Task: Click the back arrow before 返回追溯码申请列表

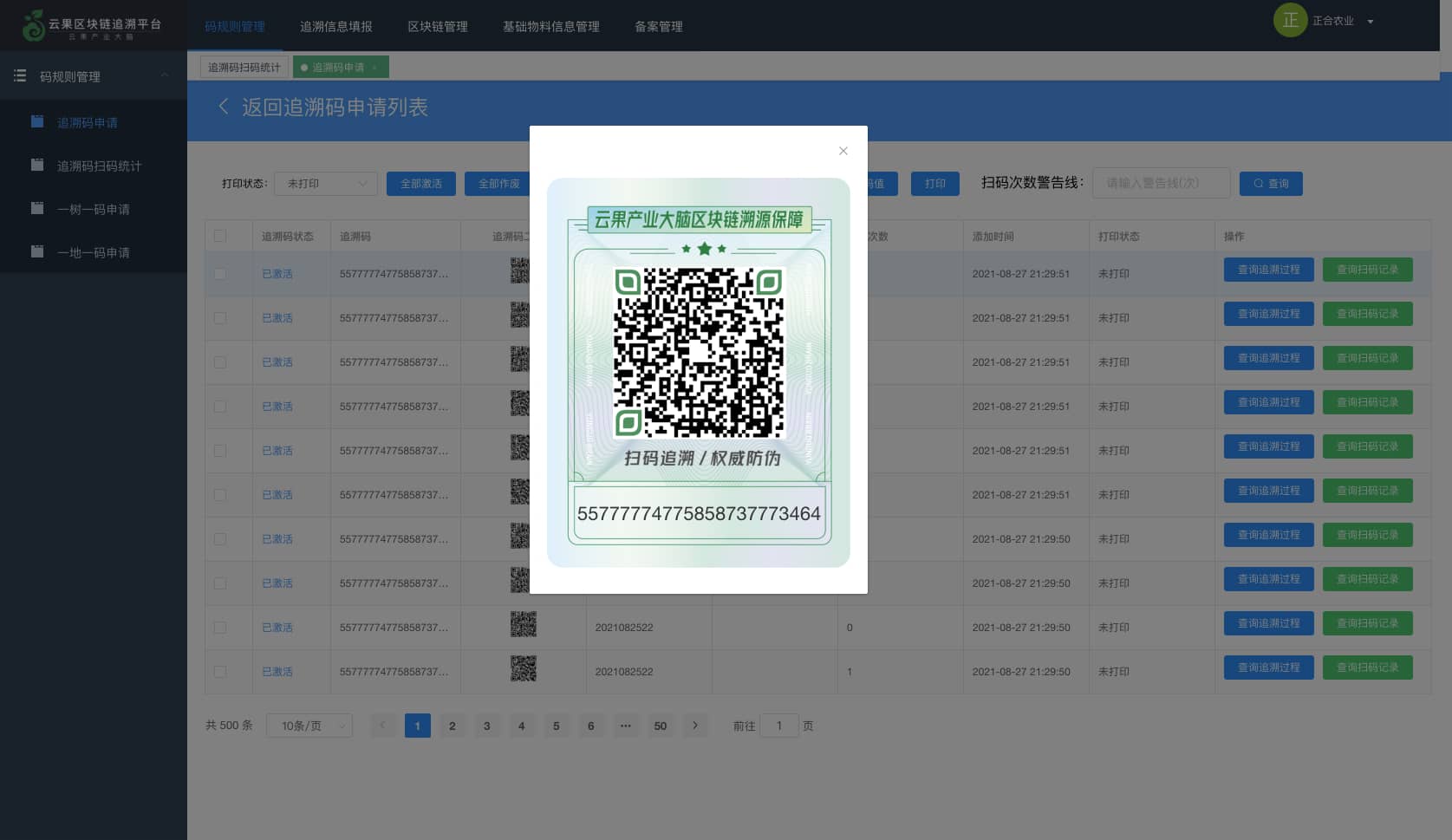Action: (224, 107)
